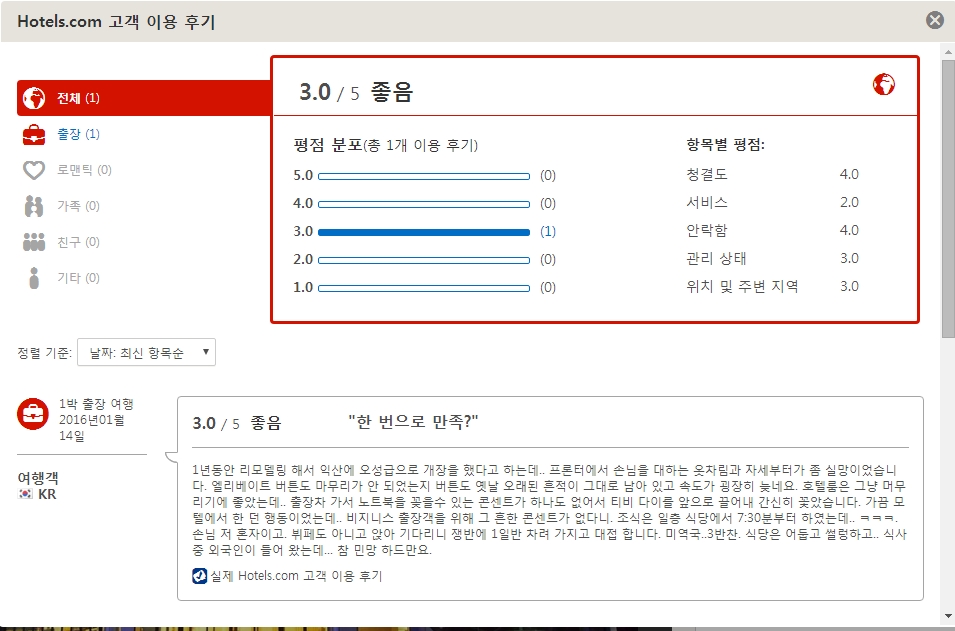Select the 로맨틱 (0) filter
The width and height of the screenshot is (955, 631).
pos(85,170)
